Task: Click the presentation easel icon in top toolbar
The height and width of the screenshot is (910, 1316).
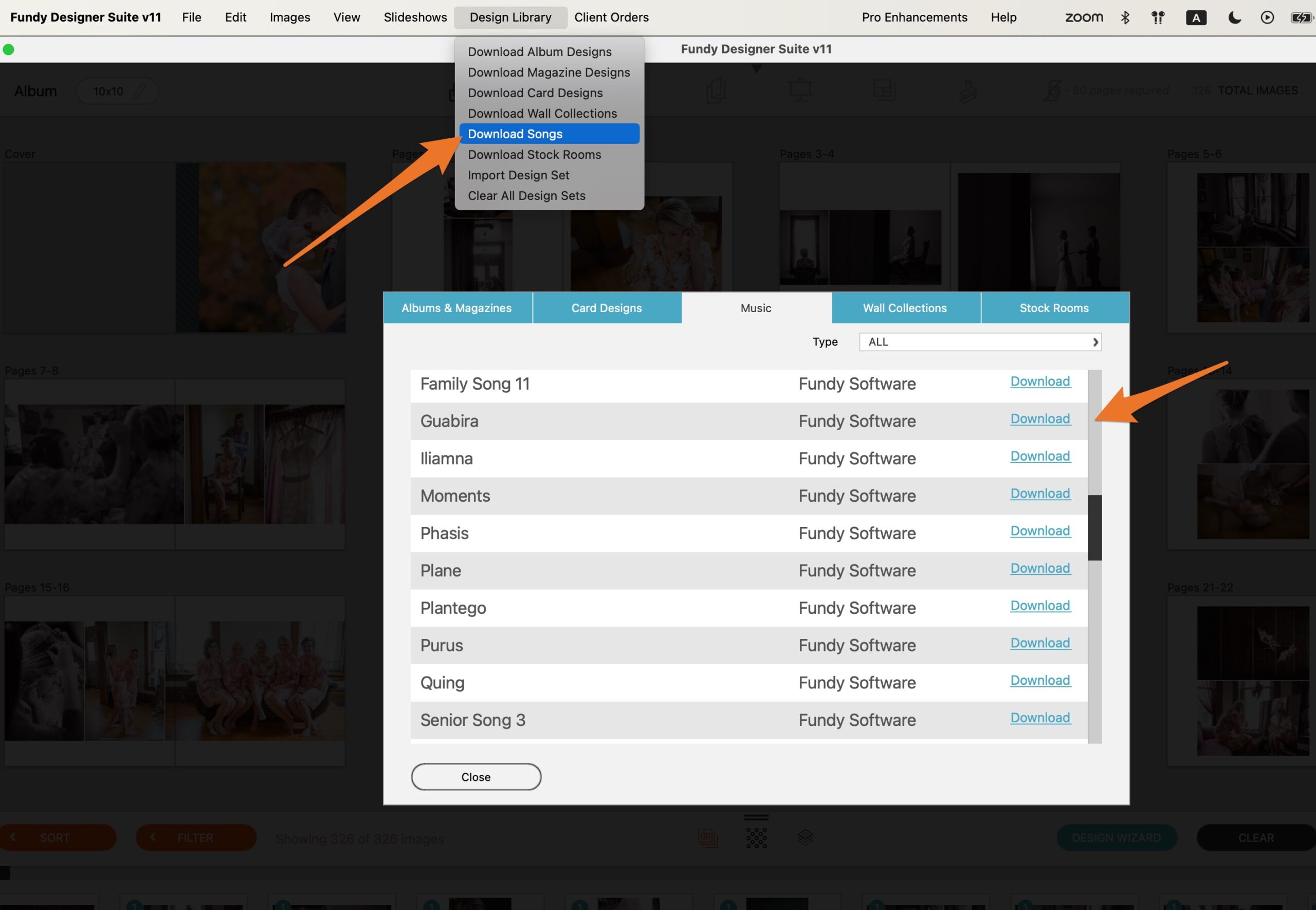Action: [x=800, y=90]
